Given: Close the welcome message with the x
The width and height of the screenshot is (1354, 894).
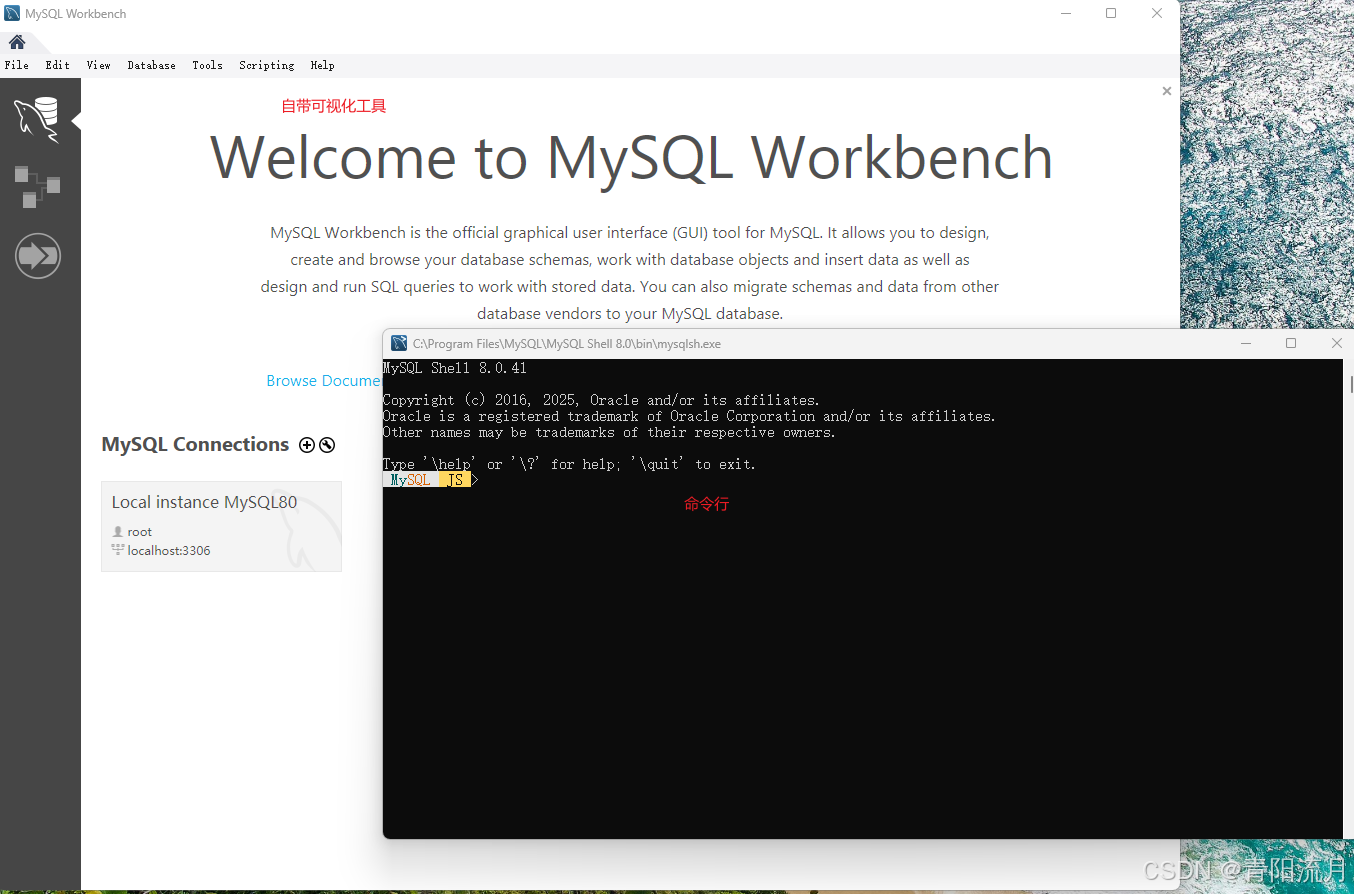Looking at the screenshot, I should (1166, 91).
